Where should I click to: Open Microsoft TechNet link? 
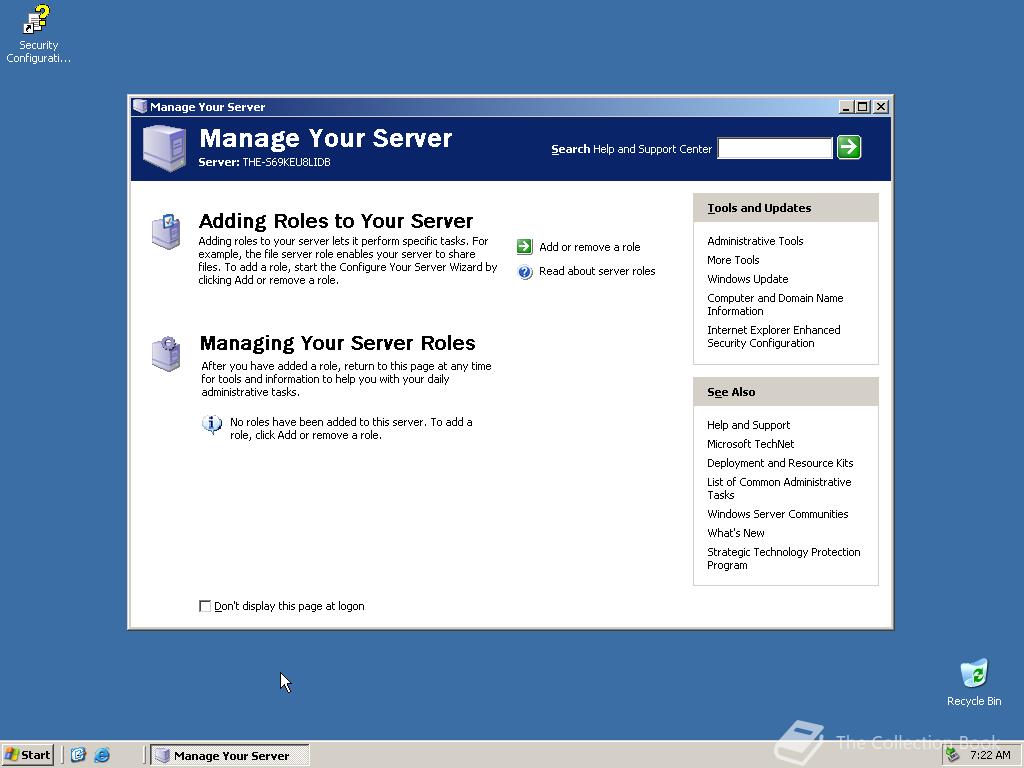pyautogui.click(x=750, y=444)
